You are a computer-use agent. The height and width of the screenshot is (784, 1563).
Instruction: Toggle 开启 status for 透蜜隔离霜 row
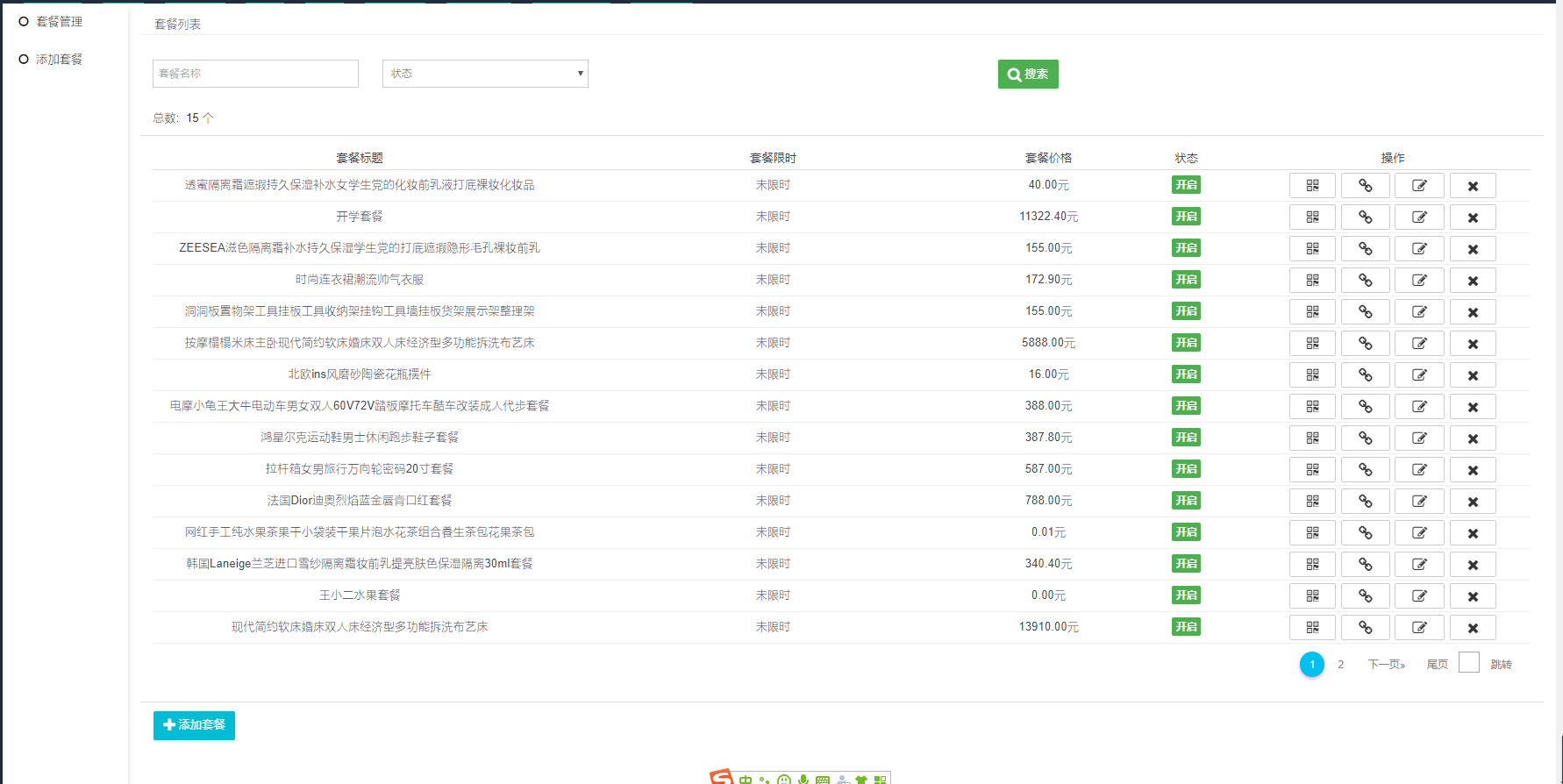coord(1186,185)
